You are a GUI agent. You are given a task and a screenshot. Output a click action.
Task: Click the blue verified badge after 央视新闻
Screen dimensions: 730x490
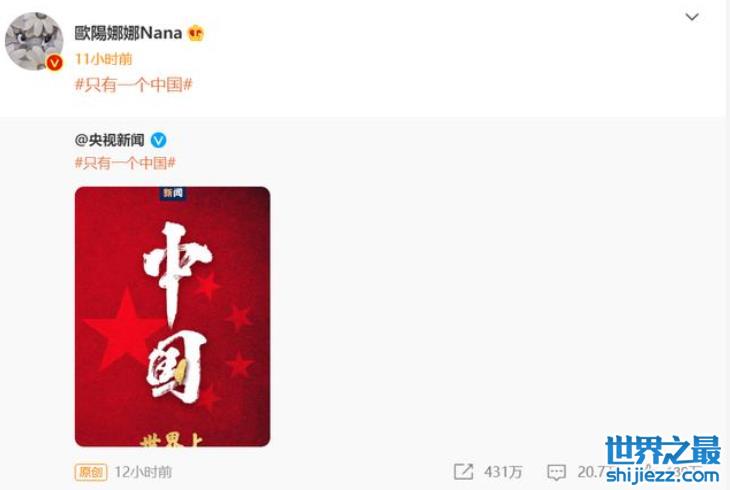pos(158,140)
